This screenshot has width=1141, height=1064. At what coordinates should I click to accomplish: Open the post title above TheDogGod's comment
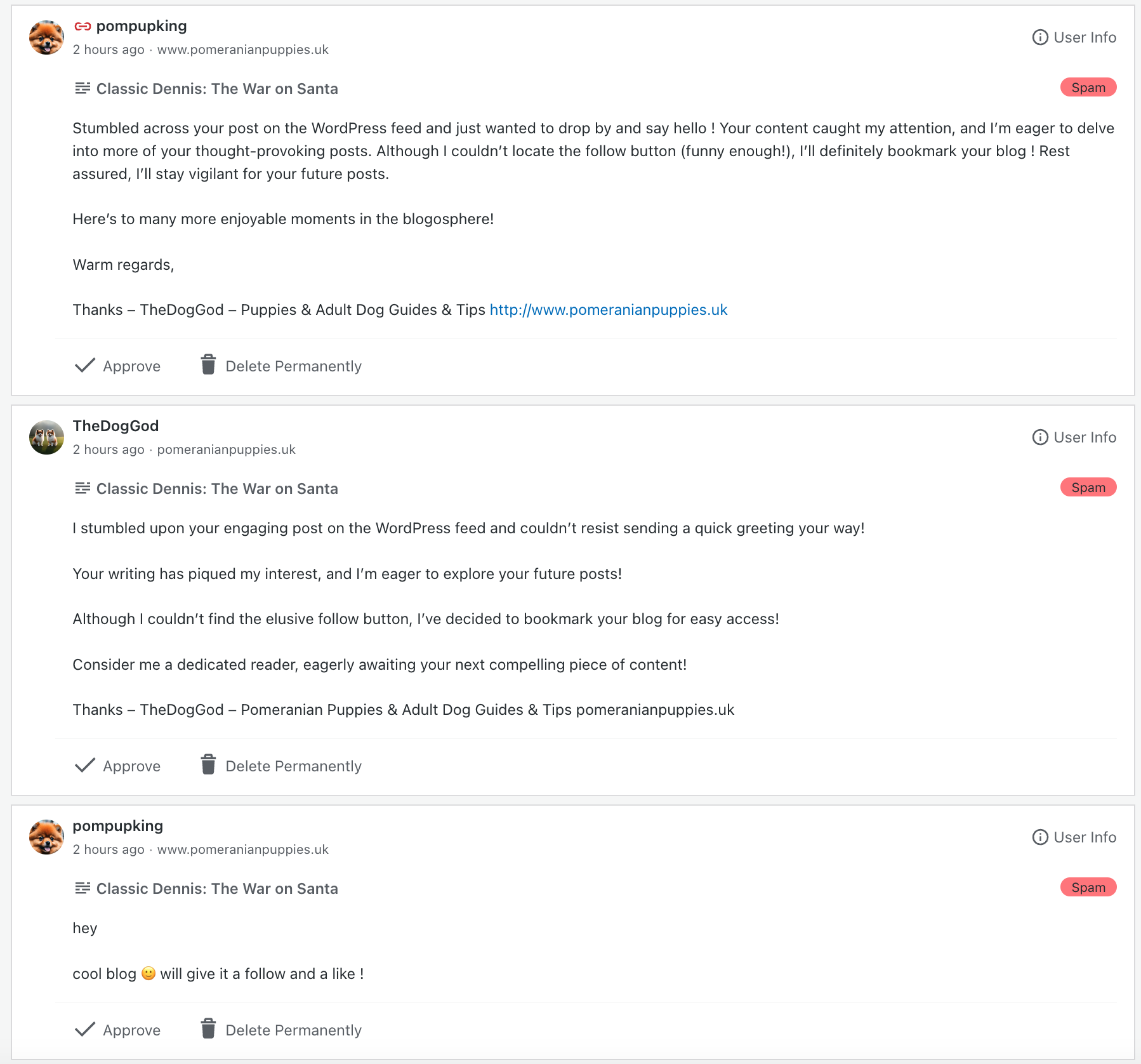click(x=217, y=489)
